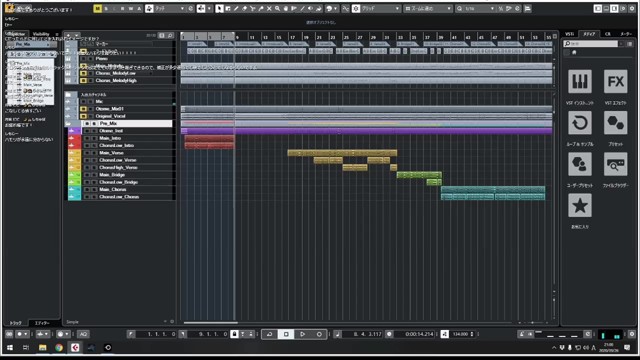
Task: Toggle the yellow global mute M button
Action: (x=97, y=9)
